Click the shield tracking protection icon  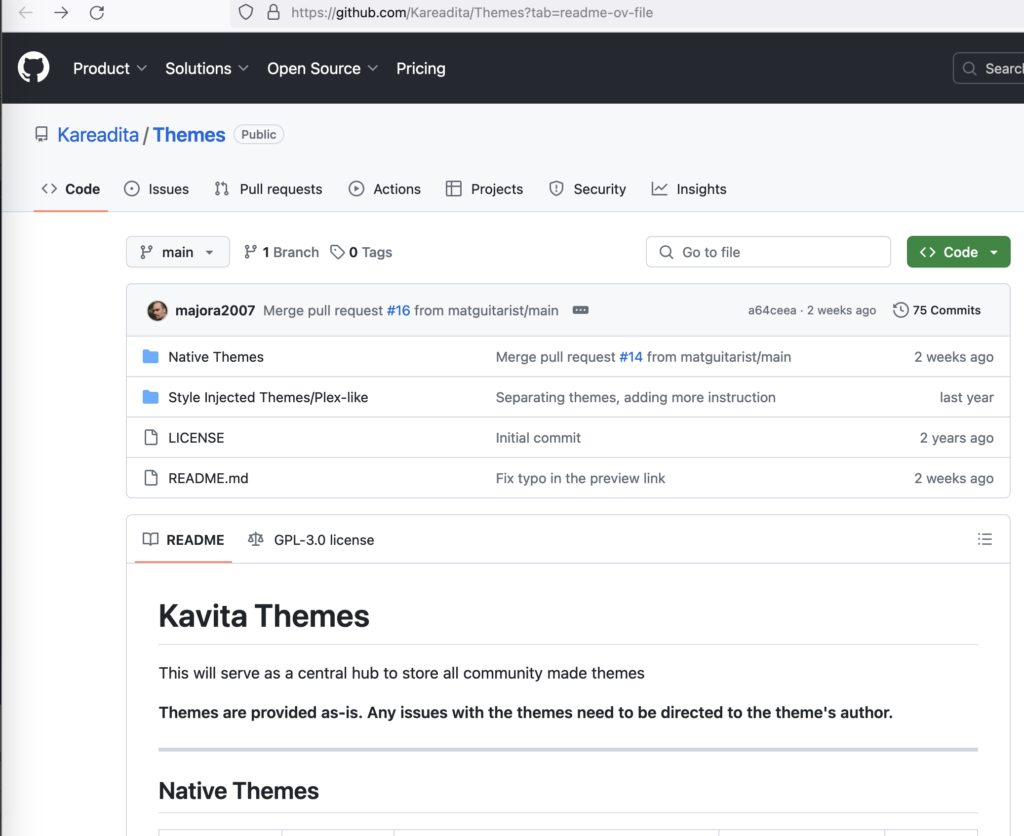click(x=246, y=12)
